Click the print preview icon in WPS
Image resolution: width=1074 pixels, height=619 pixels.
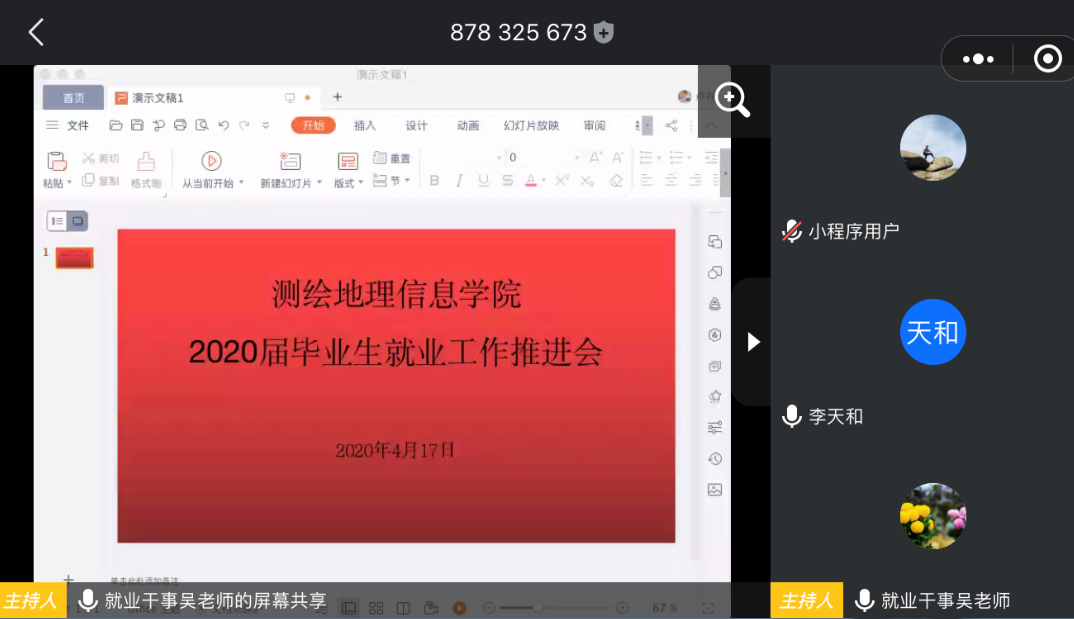tap(201, 125)
